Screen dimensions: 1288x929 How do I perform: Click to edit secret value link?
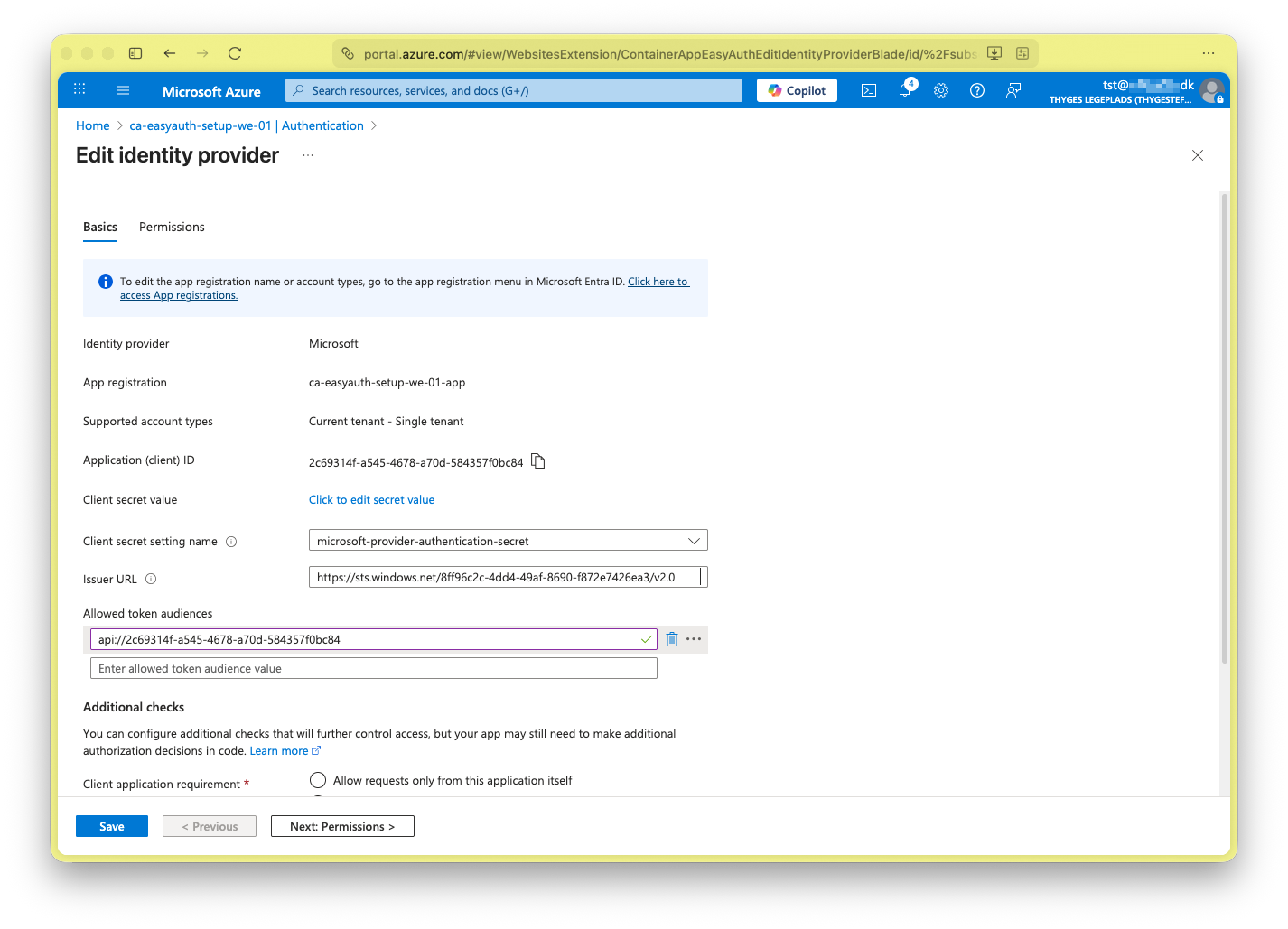coord(371,499)
